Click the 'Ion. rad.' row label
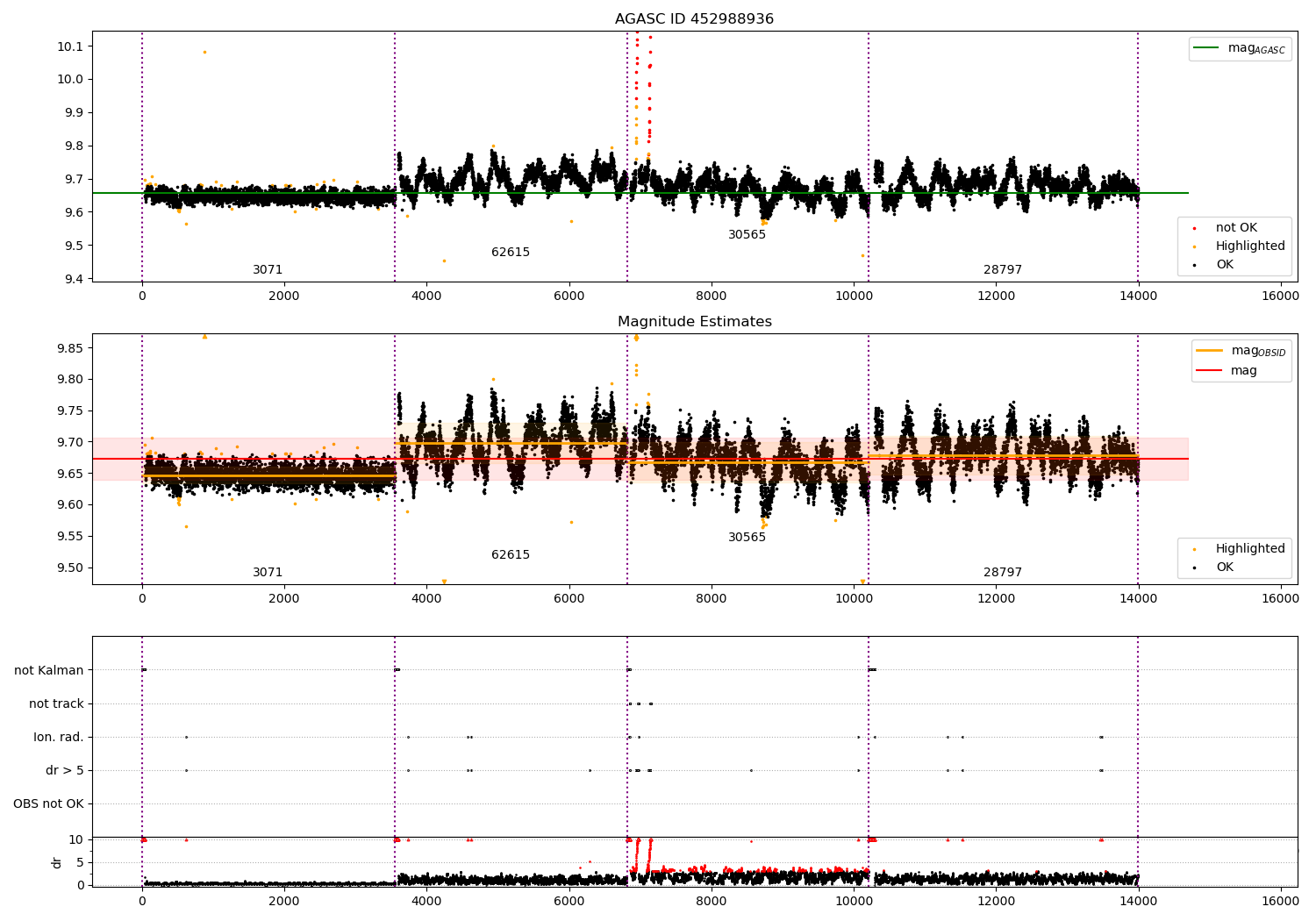 tap(59, 738)
